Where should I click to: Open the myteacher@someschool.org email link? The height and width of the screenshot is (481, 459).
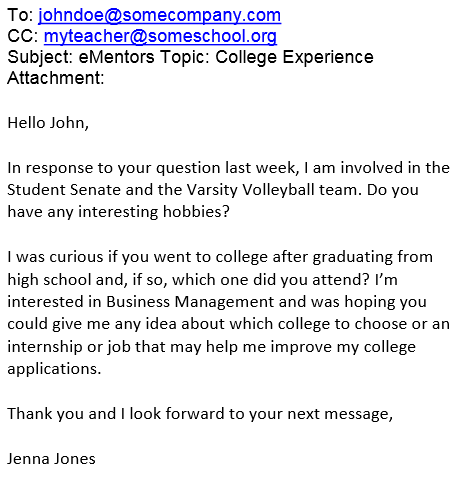(x=160, y=36)
